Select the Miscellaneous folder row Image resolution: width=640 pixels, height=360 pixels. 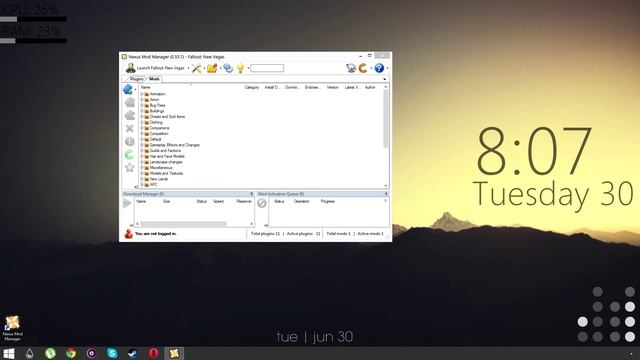tap(161, 168)
